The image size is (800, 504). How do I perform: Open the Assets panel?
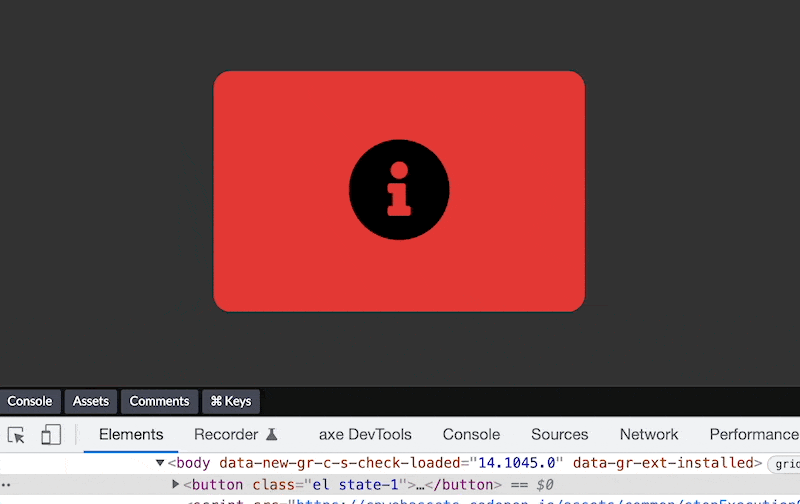pos(91,401)
